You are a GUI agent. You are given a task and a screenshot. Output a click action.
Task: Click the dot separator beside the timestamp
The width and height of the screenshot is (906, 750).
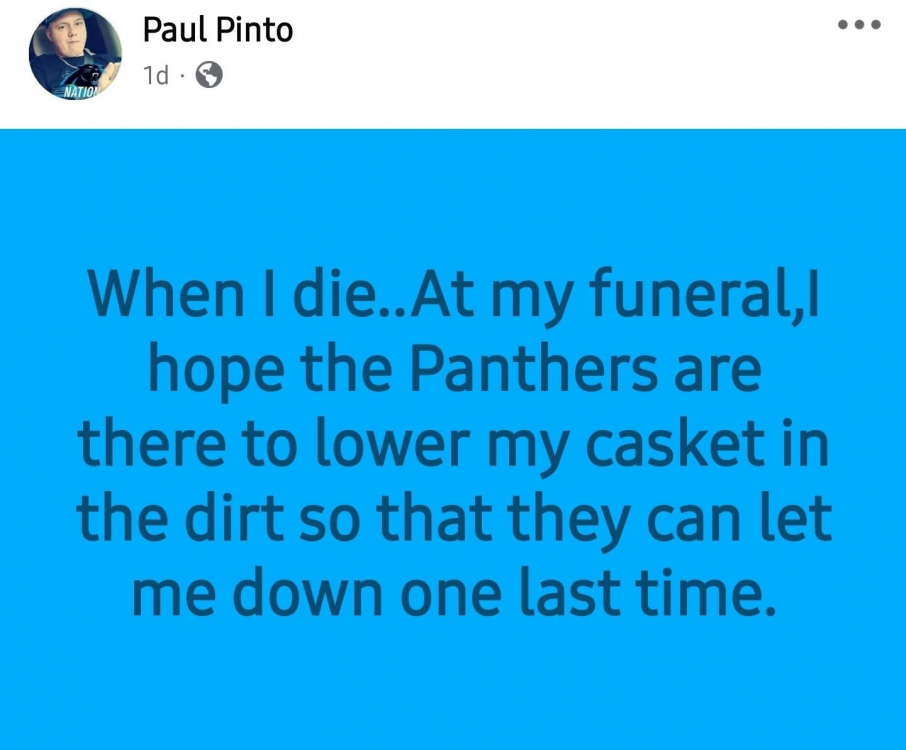pyautogui.click(x=183, y=75)
